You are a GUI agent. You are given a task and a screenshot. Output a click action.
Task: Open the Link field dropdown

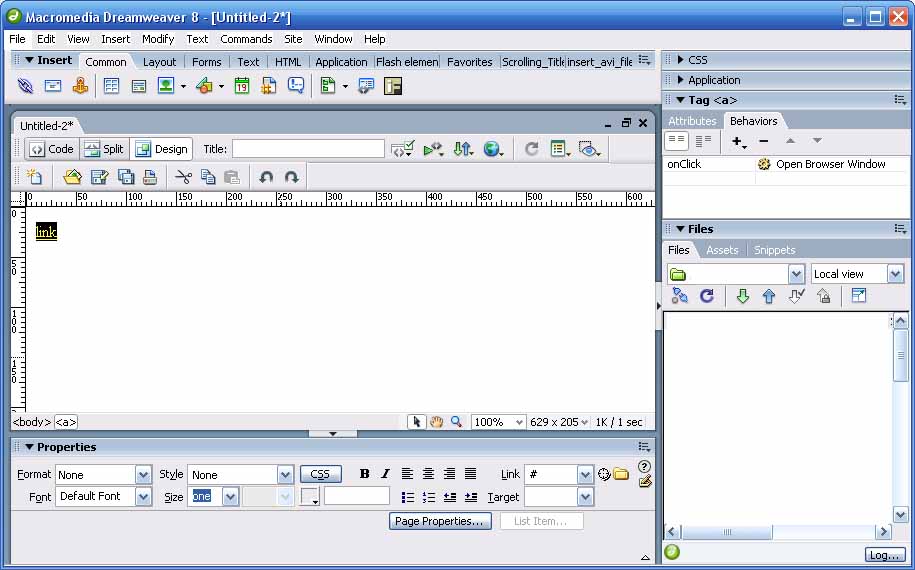click(585, 475)
